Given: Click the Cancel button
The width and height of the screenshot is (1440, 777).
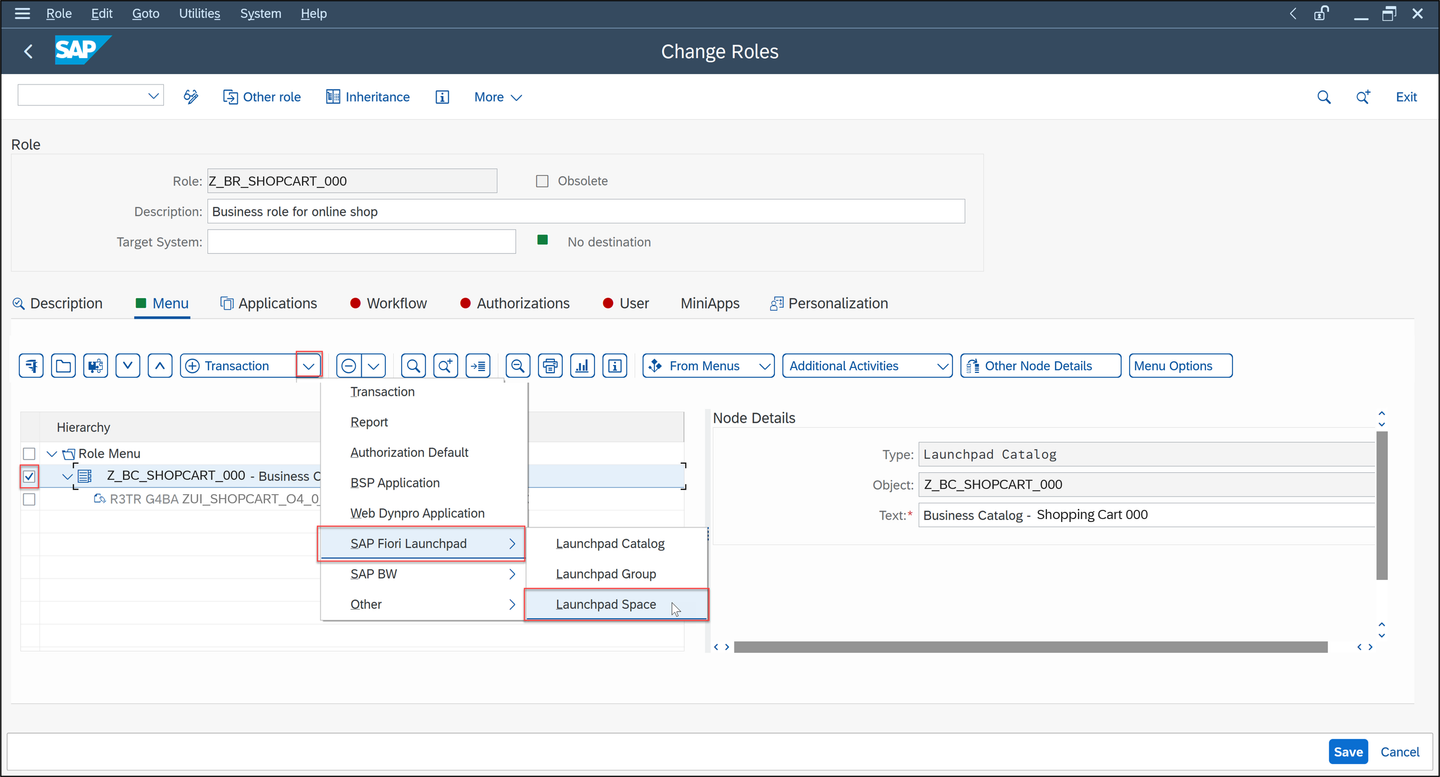Looking at the screenshot, I should tap(1400, 752).
